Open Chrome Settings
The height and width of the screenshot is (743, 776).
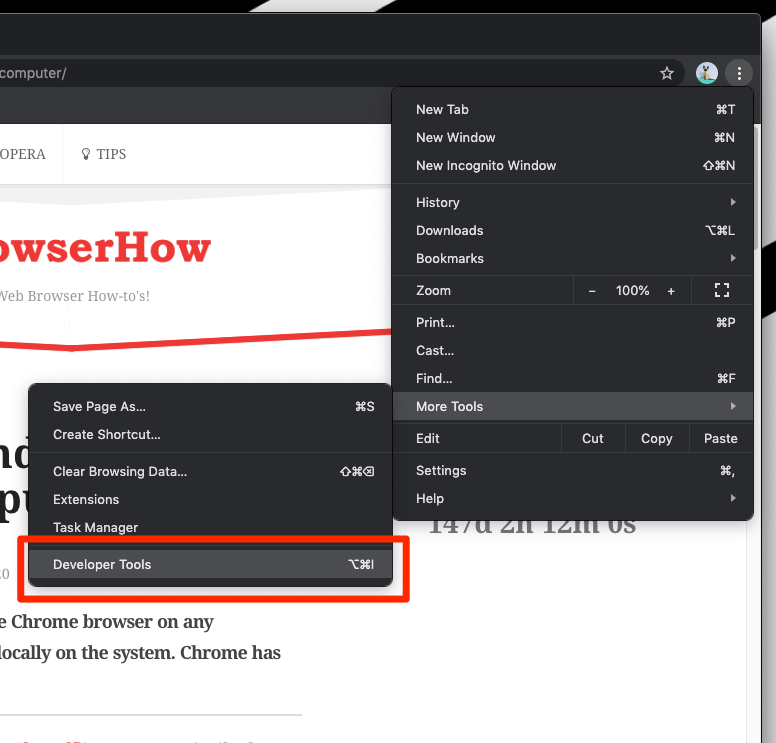(x=573, y=471)
